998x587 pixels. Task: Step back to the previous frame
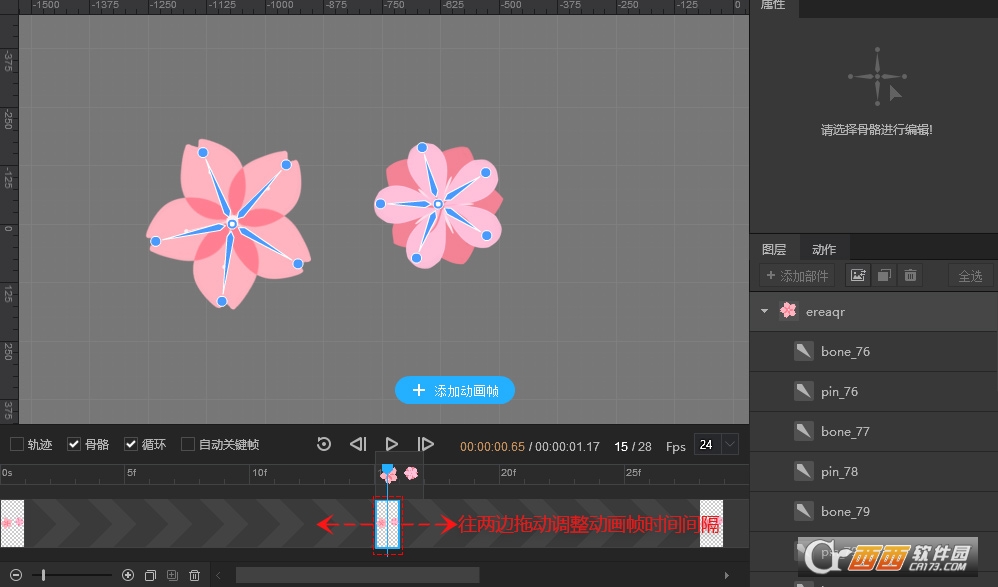pos(358,444)
